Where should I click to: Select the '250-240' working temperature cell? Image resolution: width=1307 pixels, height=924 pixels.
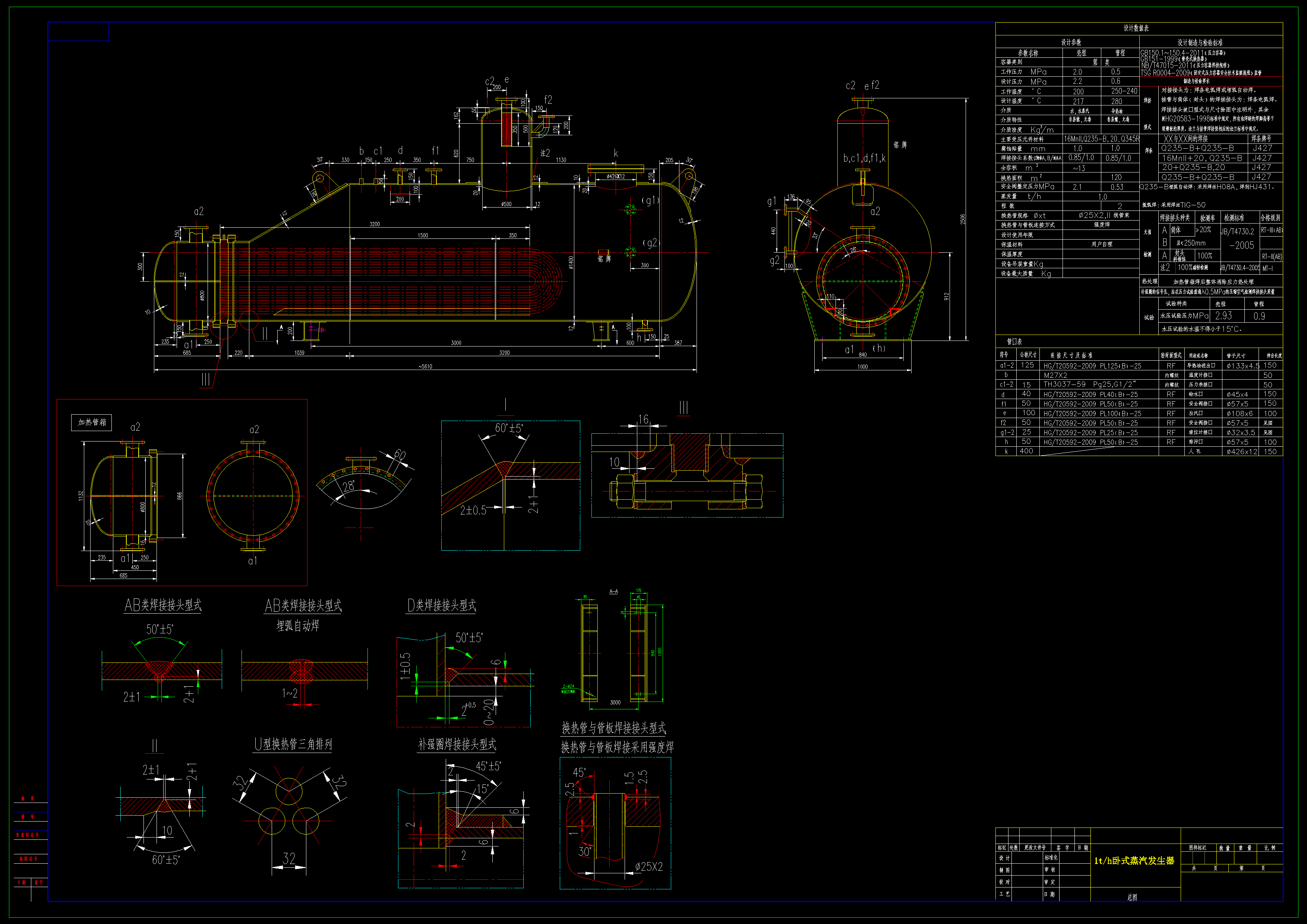[1124, 91]
